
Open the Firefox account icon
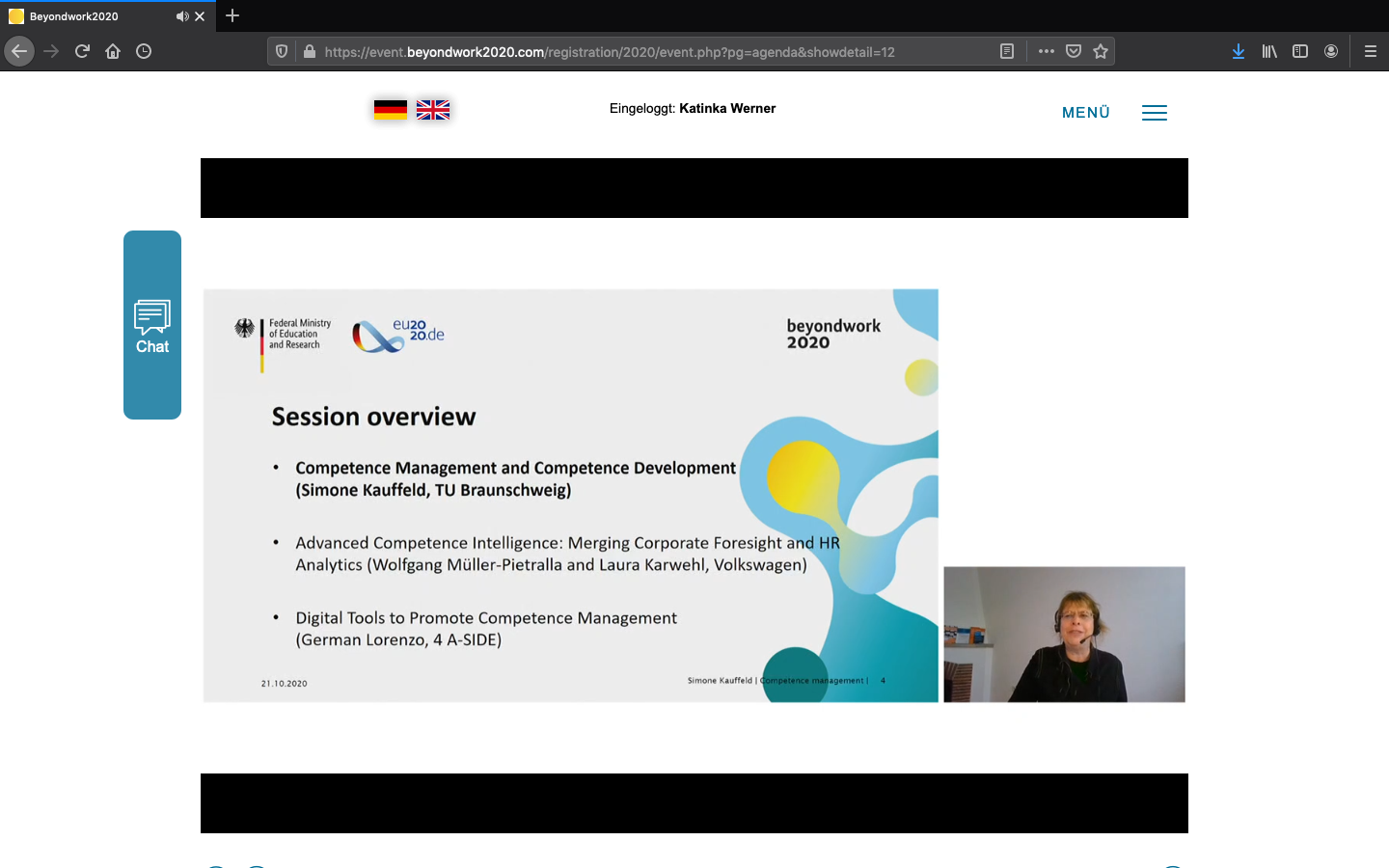click(1331, 51)
